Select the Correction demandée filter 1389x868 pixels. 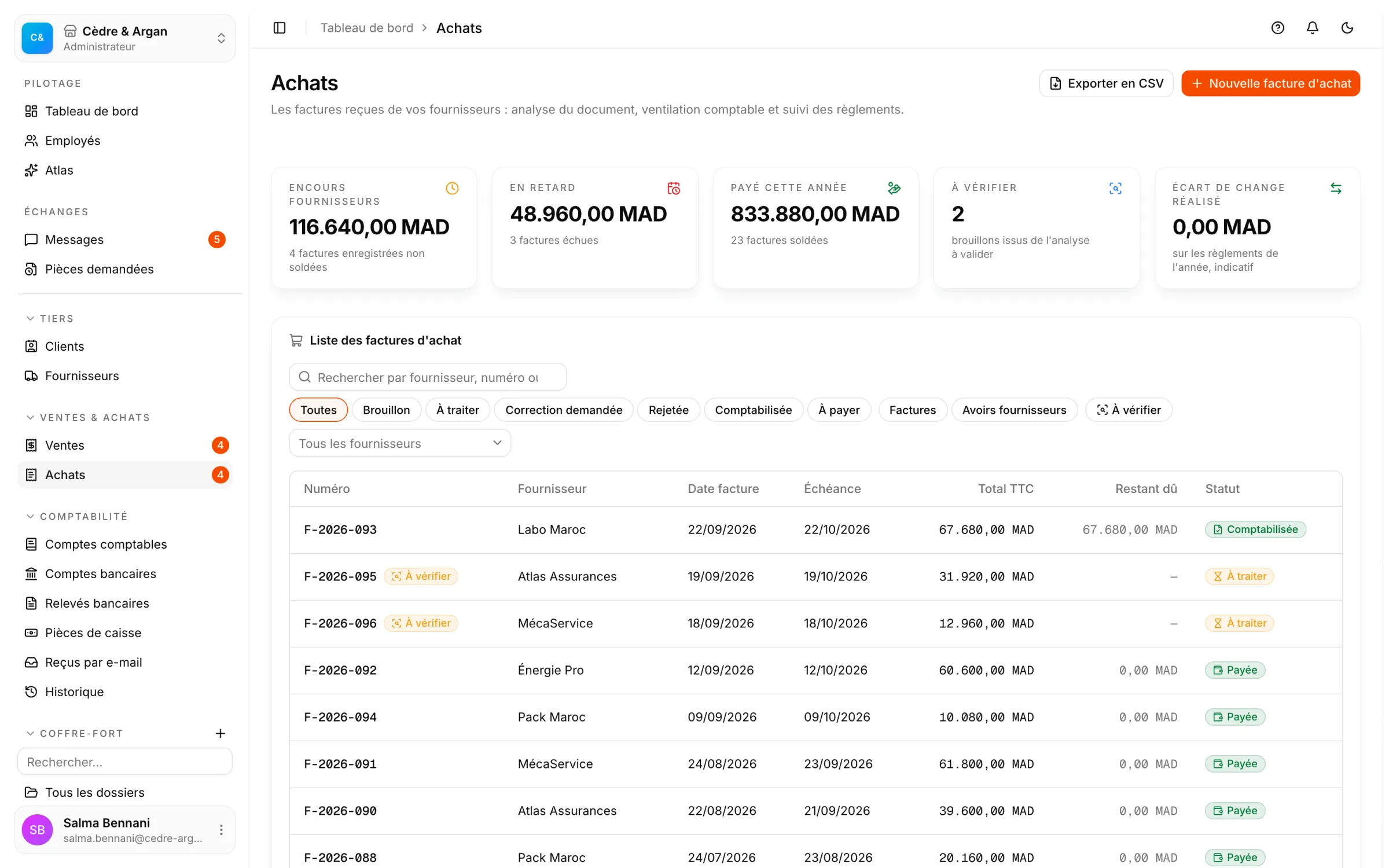[x=564, y=410]
